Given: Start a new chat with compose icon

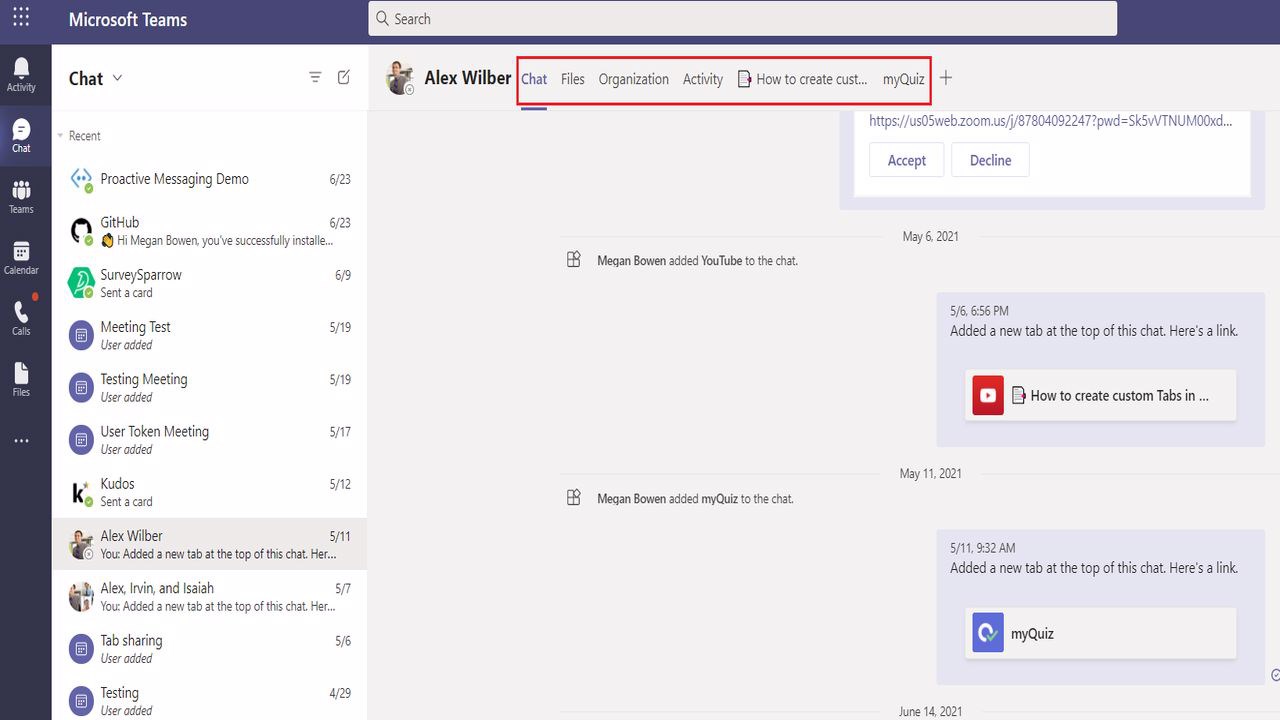Looking at the screenshot, I should pos(344,78).
